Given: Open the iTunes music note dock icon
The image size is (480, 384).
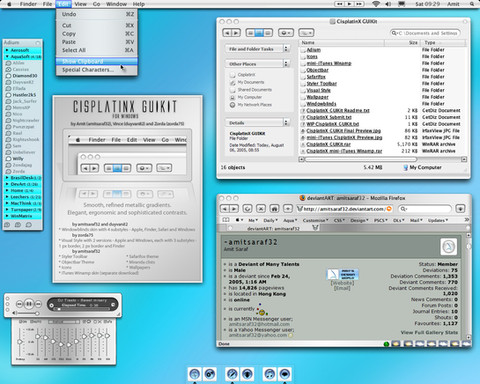Looking at the screenshot, I should (x=270, y=374).
